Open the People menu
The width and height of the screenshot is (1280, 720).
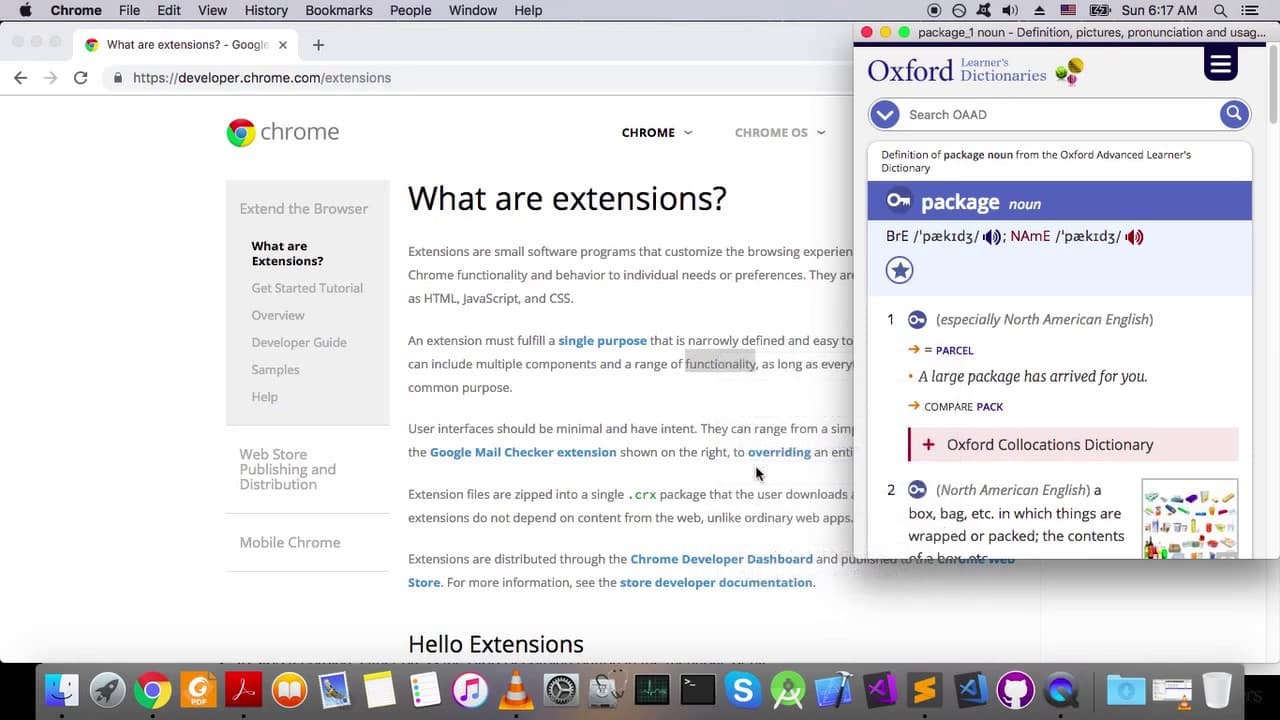point(411,10)
